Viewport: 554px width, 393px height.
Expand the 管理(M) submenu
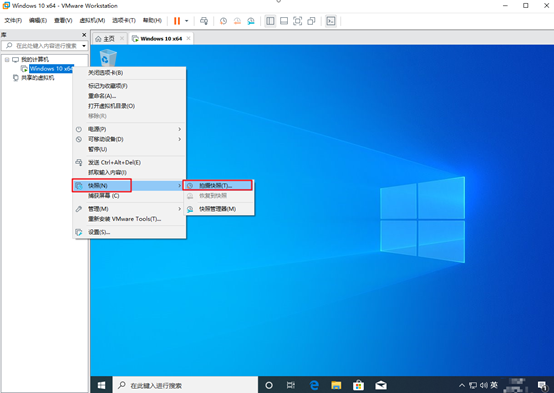coord(129,209)
